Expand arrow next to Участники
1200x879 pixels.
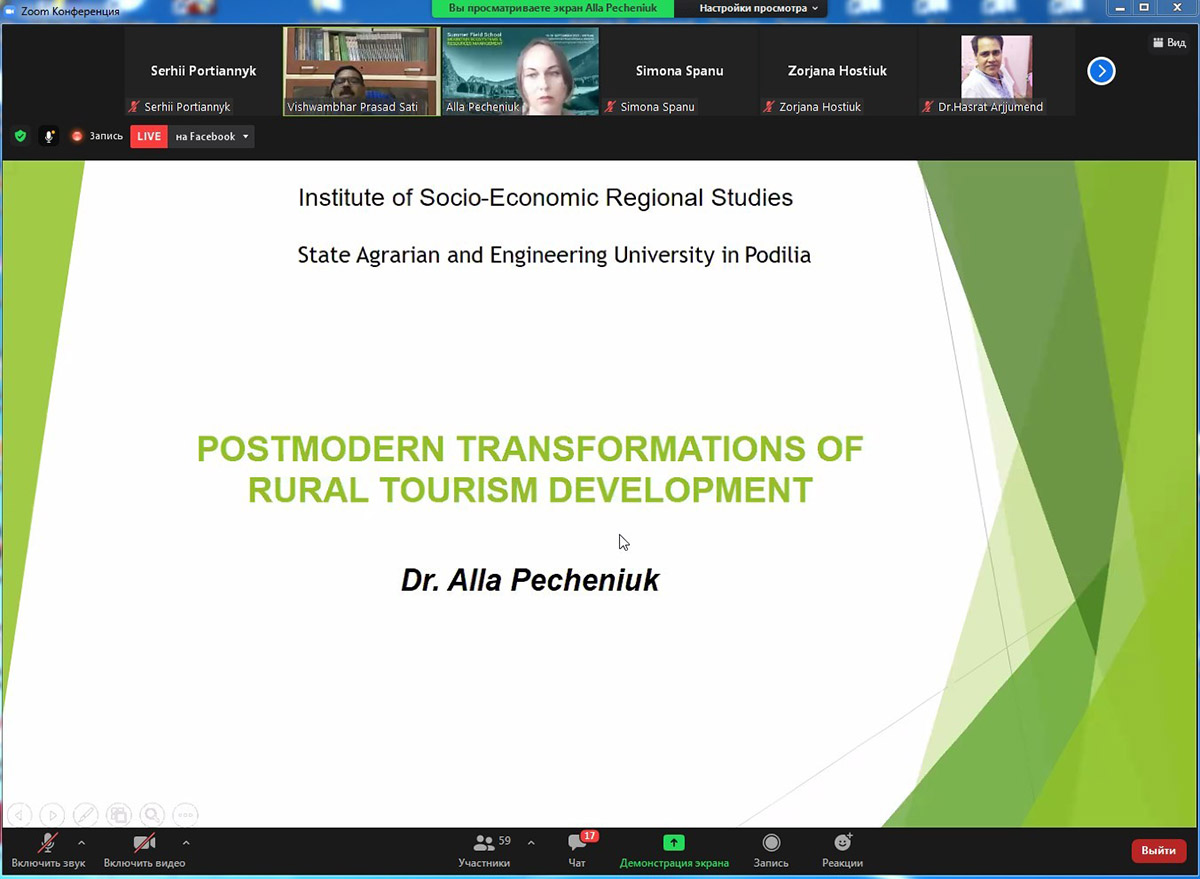tap(531, 843)
